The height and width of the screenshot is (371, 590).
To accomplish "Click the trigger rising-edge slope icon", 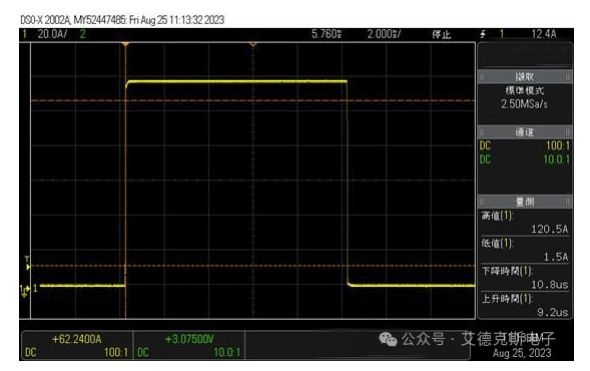I will [483, 34].
